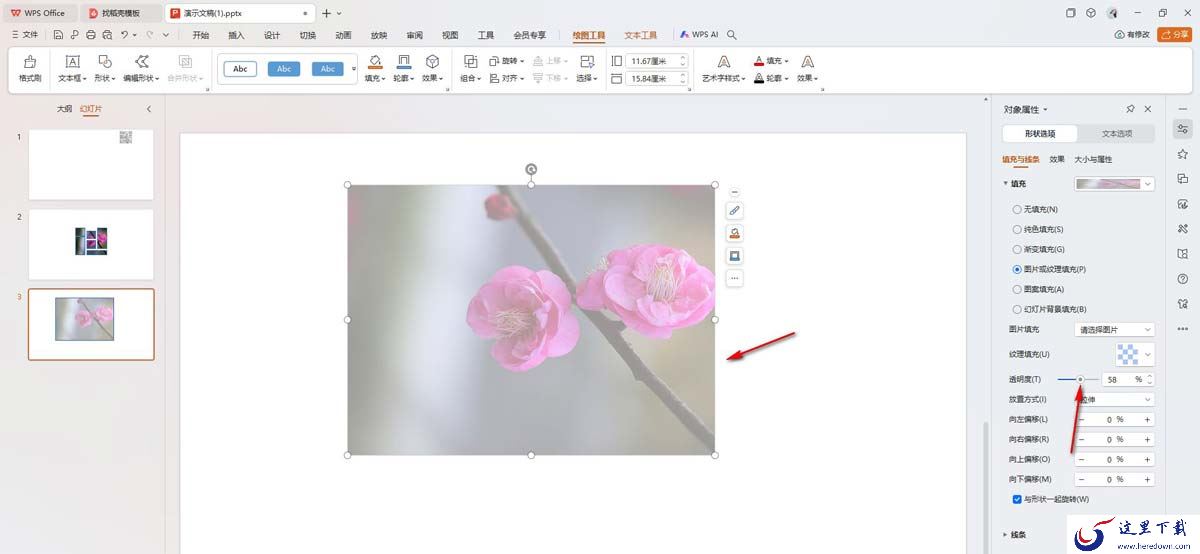This screenshot has width=1200, height=554.
Task: Click the Print icon in quick access bar
Action: coord(91,35)
